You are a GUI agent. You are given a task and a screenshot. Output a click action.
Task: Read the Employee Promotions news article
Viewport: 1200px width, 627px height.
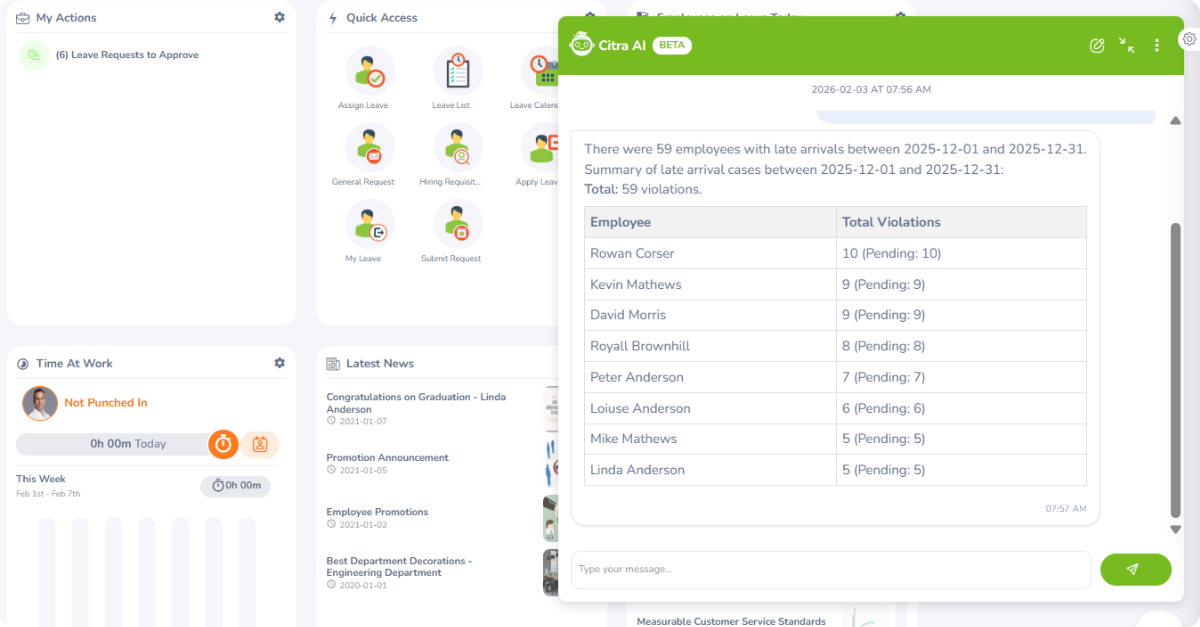point(377,512)
